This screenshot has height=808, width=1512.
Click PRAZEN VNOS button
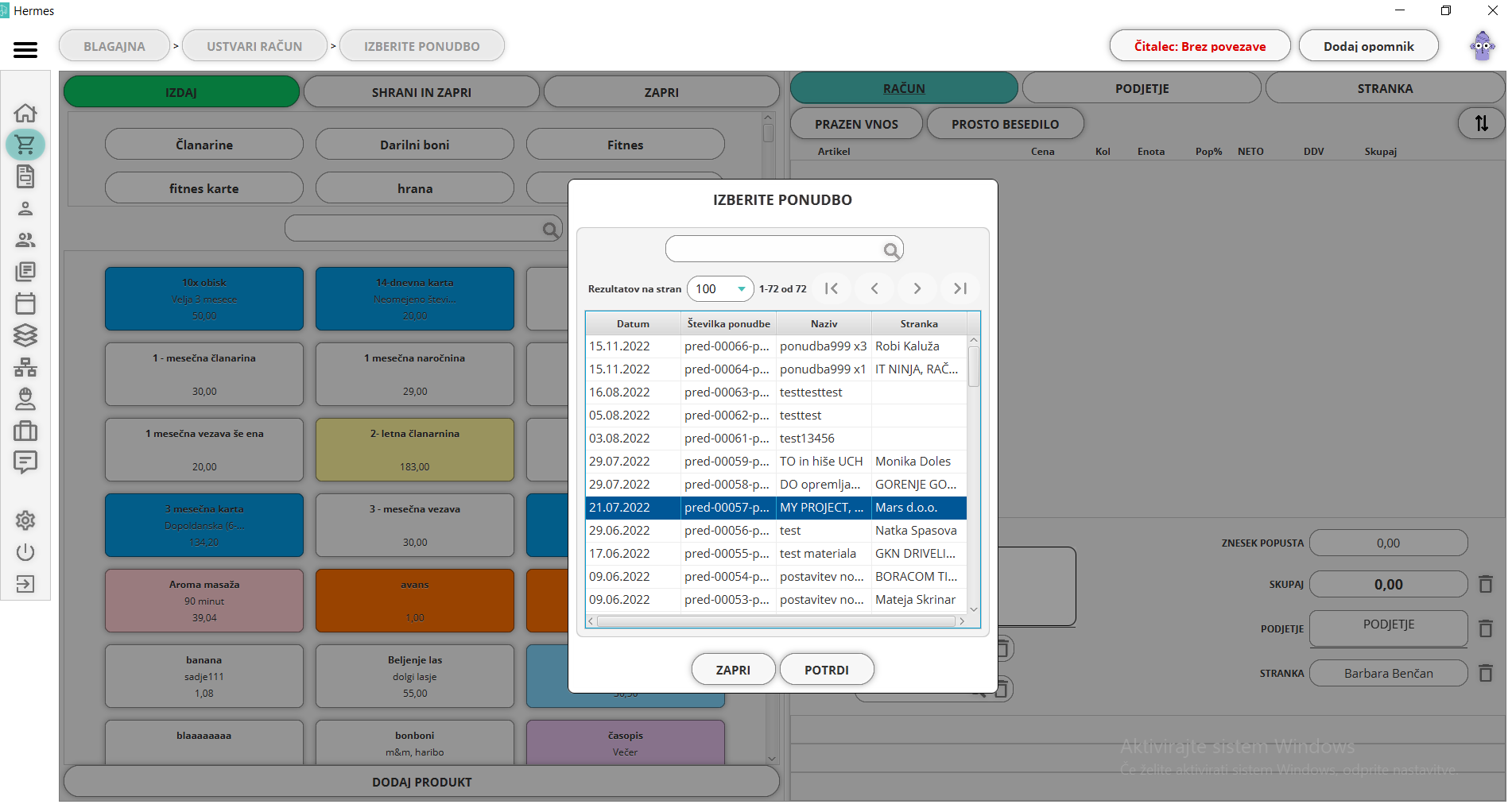856,124
